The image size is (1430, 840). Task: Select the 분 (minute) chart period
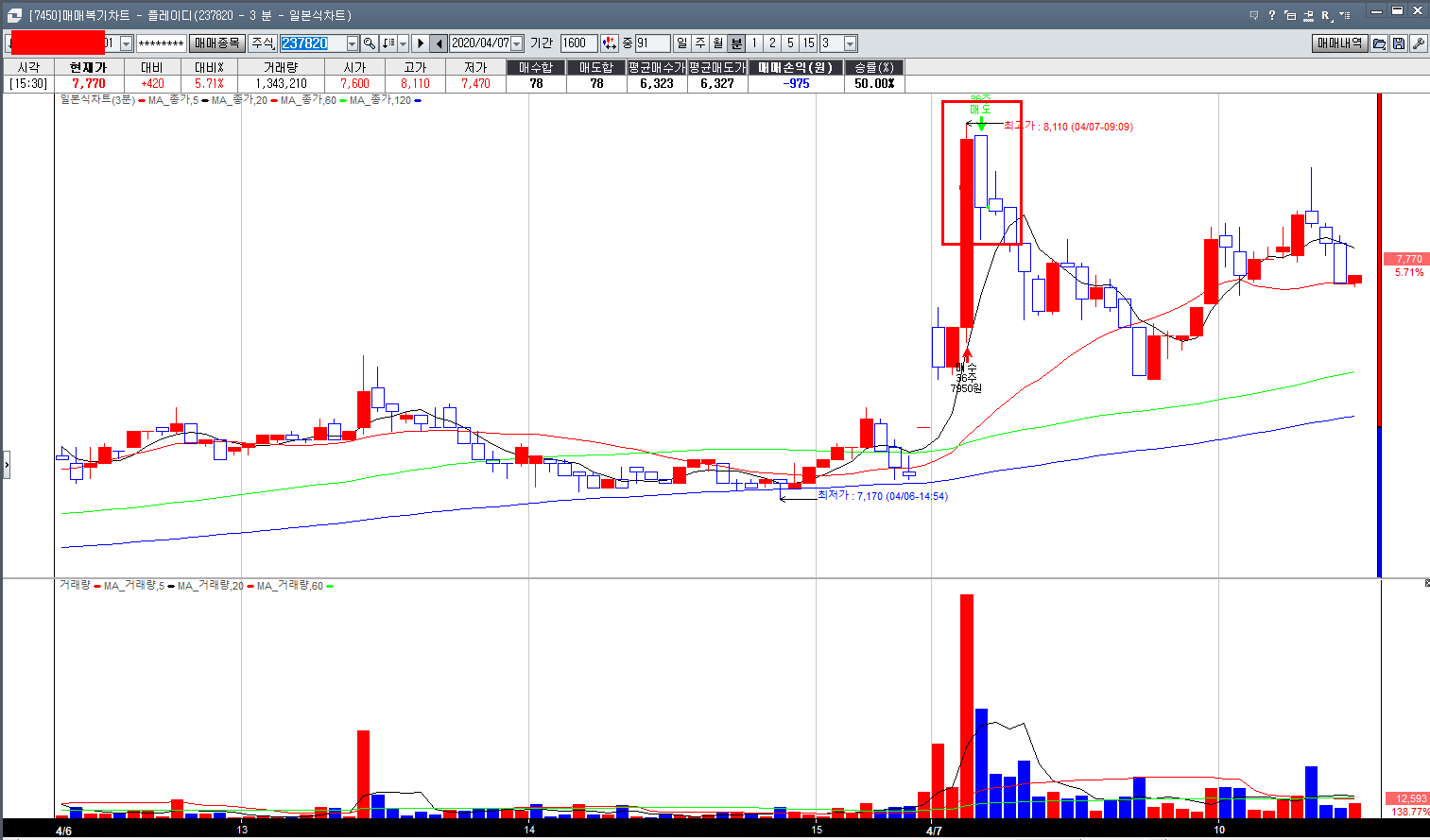click(x=736, y=43)
